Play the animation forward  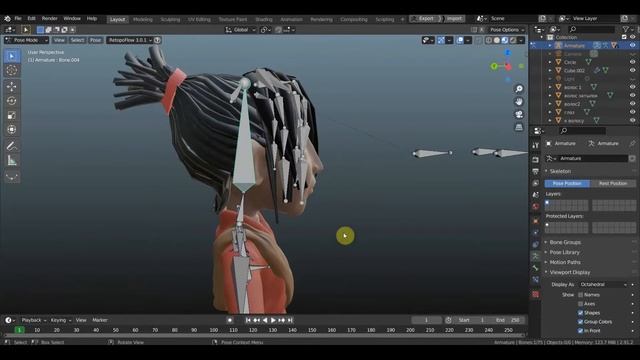pyautogui.click(x=273, y=320)
